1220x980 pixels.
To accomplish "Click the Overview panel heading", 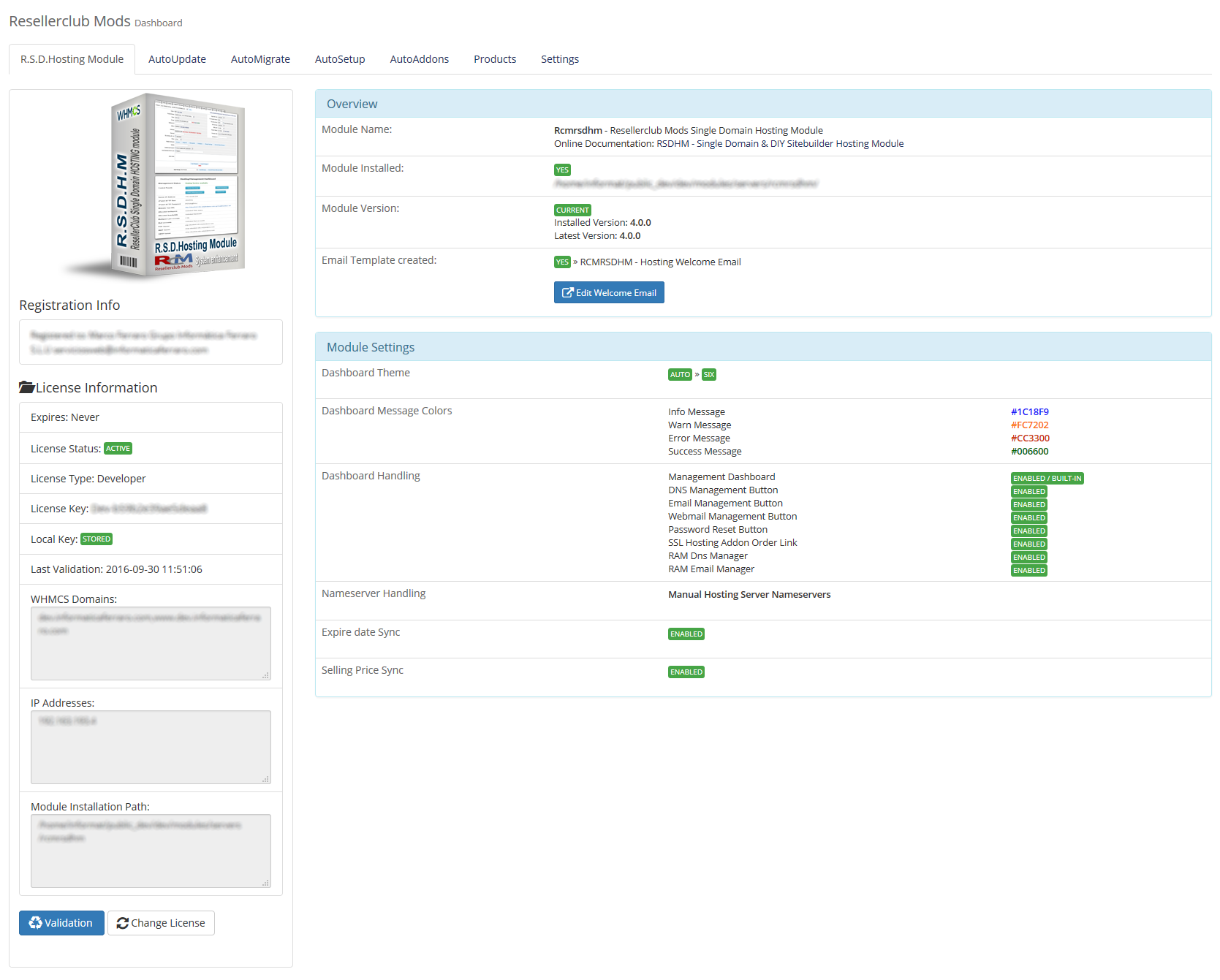I will 763,104.
